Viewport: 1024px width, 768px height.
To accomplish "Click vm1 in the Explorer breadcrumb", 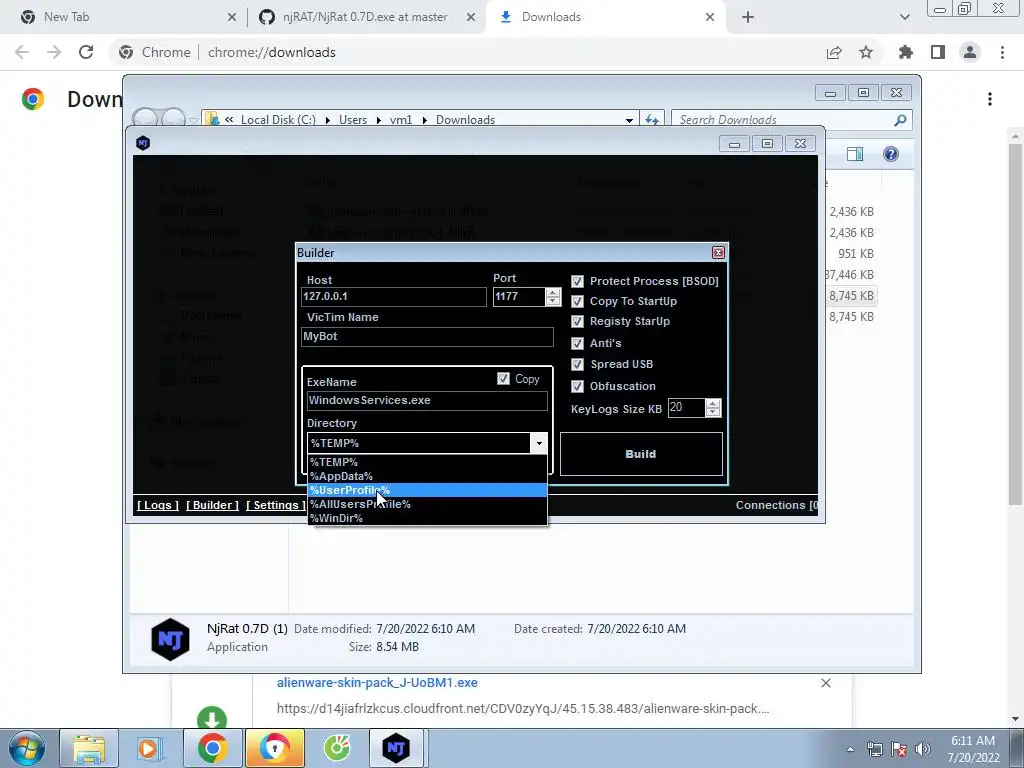I will [x=401, y=120].
